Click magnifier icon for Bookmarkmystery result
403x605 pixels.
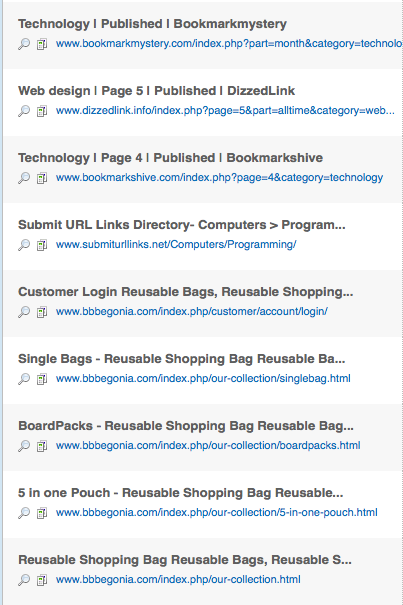pyautogui.click(x=24, y=44)
